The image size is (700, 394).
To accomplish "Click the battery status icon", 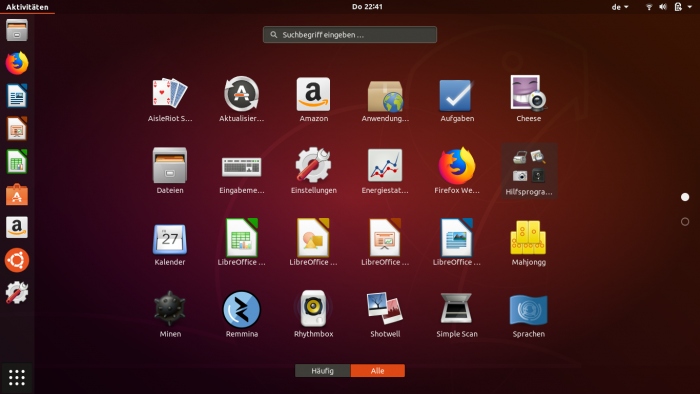I will (x=678, y=7).
